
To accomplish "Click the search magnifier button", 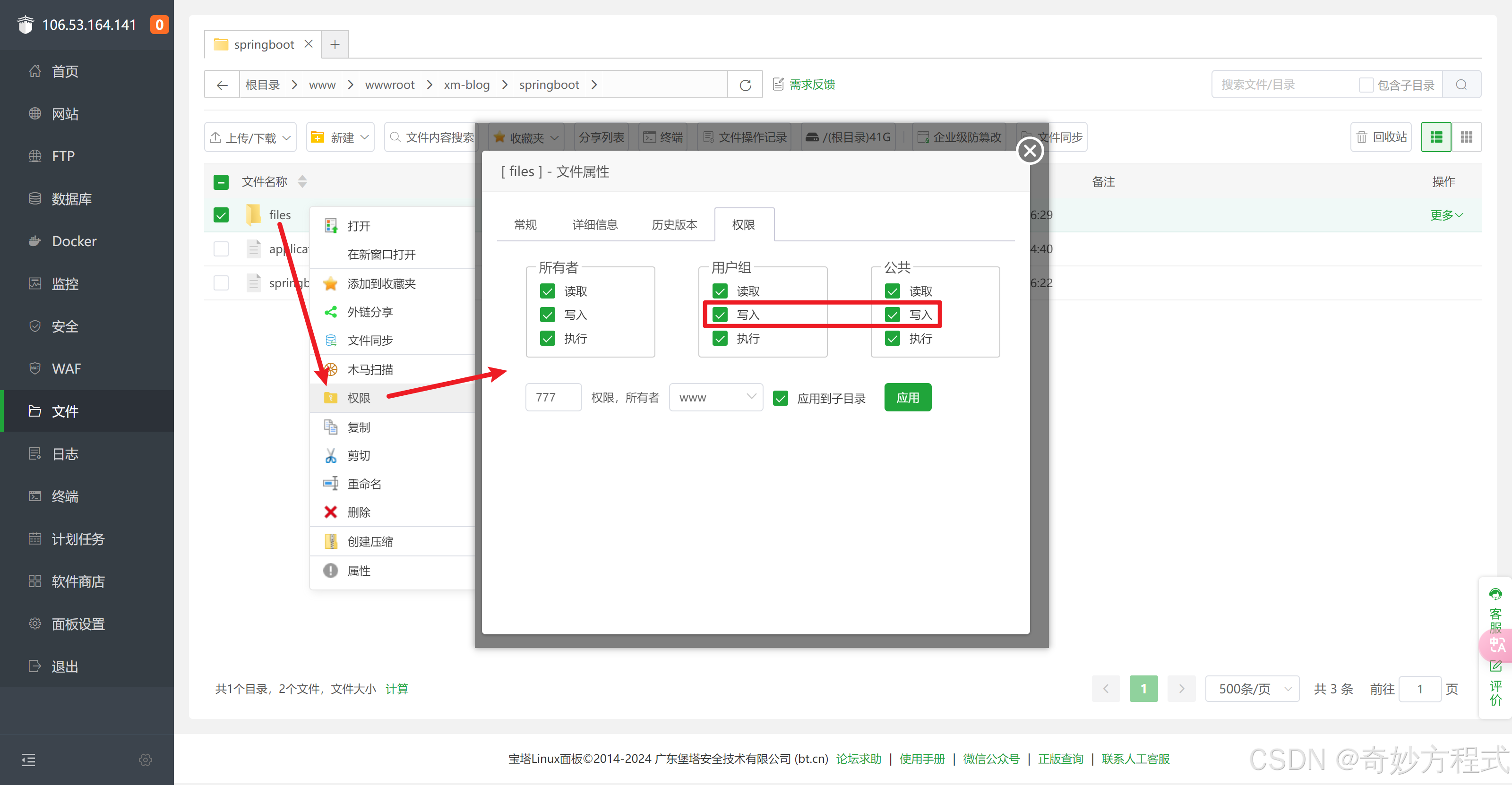I will tap(1461, 85).
